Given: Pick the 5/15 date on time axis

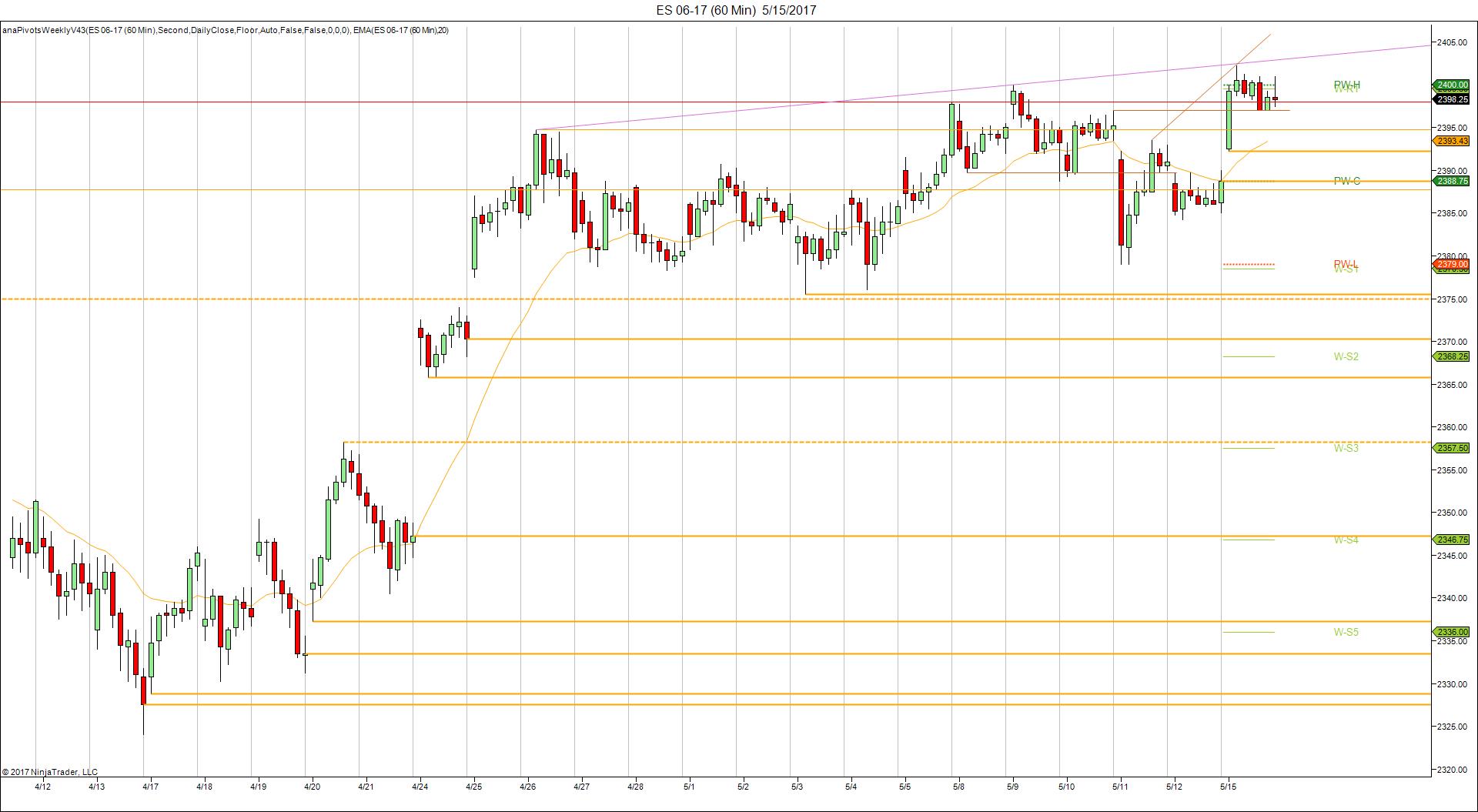Looking at the screenshot, I should 1229,787.
